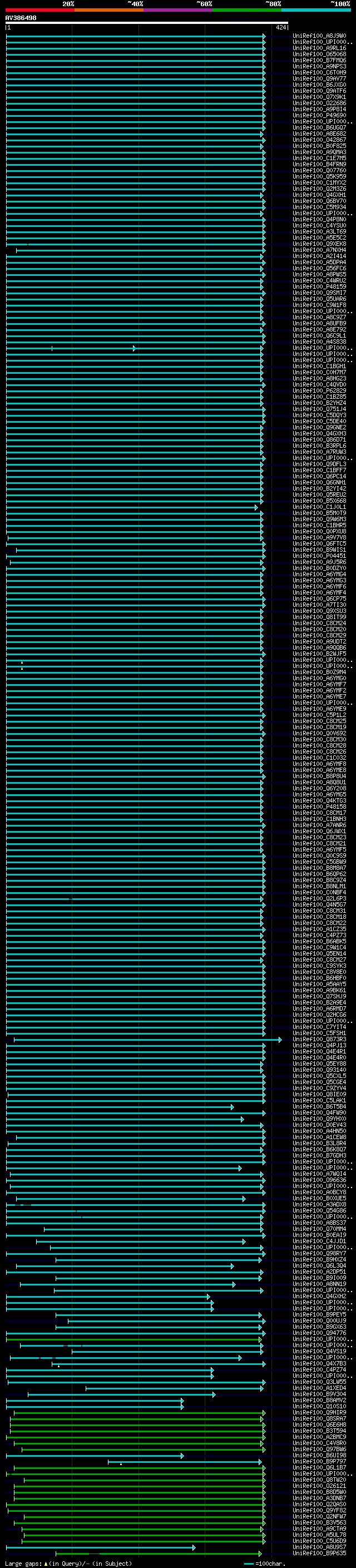
Task: Open hit UniRef100_C1MYX2
Action: coord(319,182)
